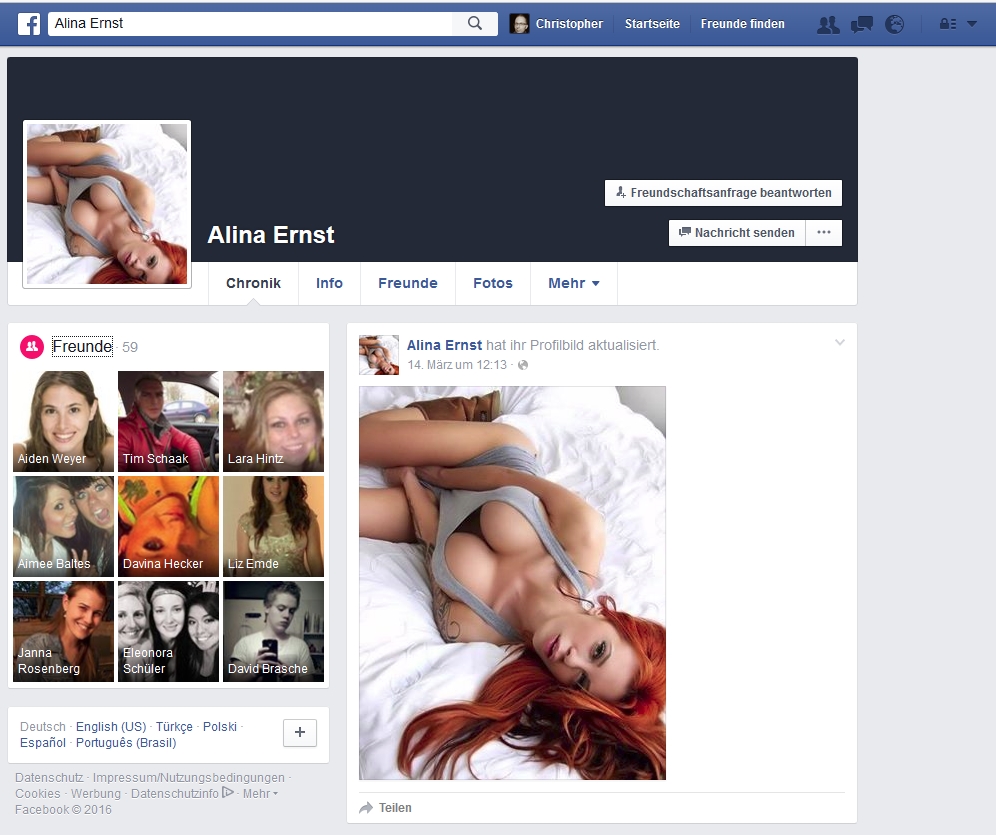Click Freundschaftsanfrage beantworten button
This screenshot has width=996, height=835.
pyautogui.click(x=723, y=193)
